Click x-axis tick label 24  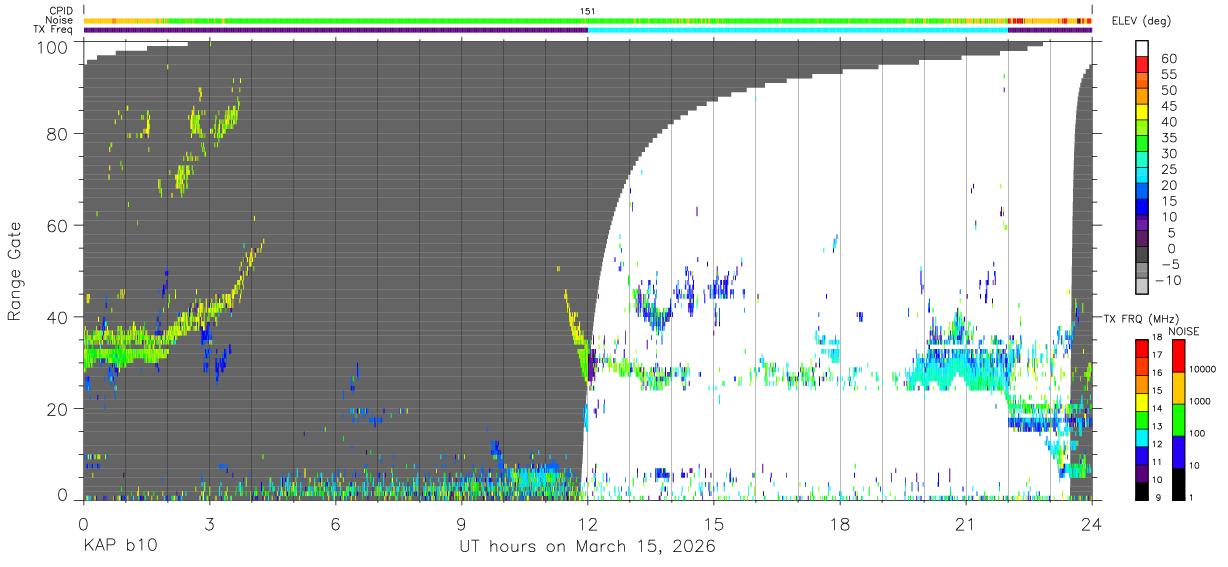point(1091,523)
